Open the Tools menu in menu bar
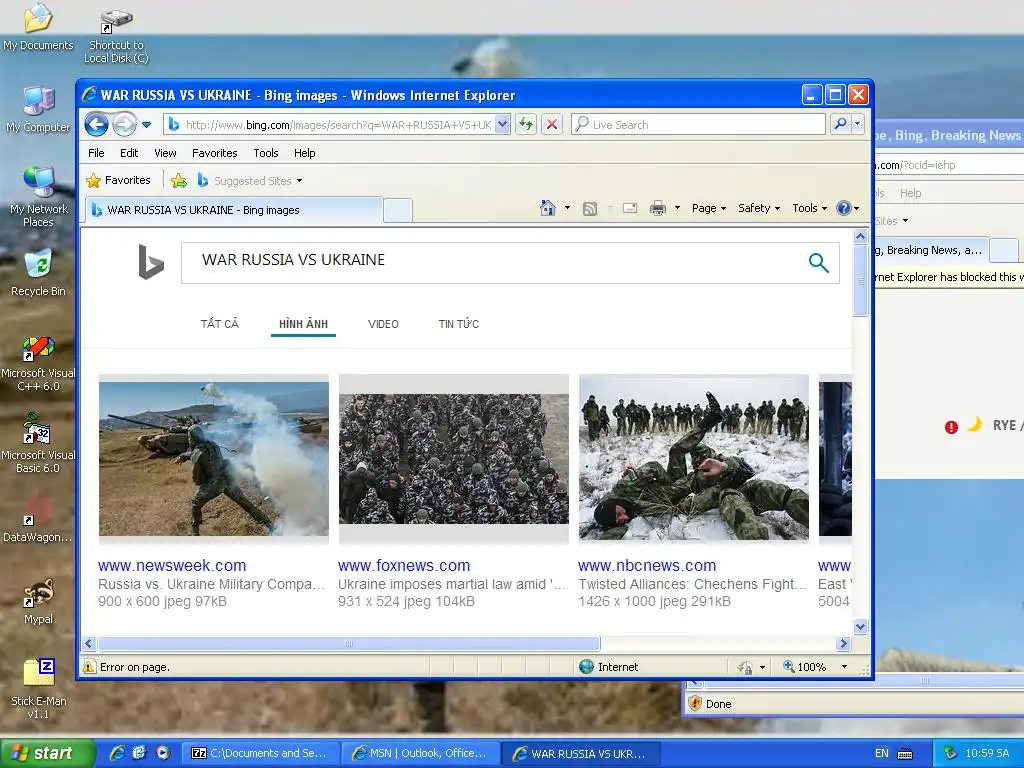The image size is (1024, 768). pyautogui.click(x=266, y=153)
